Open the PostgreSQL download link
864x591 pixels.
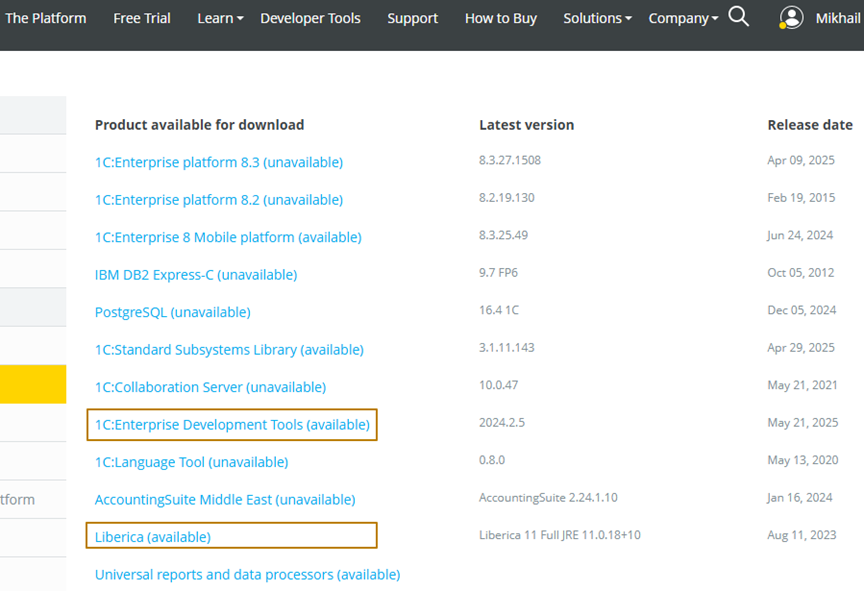pos(172,312)
